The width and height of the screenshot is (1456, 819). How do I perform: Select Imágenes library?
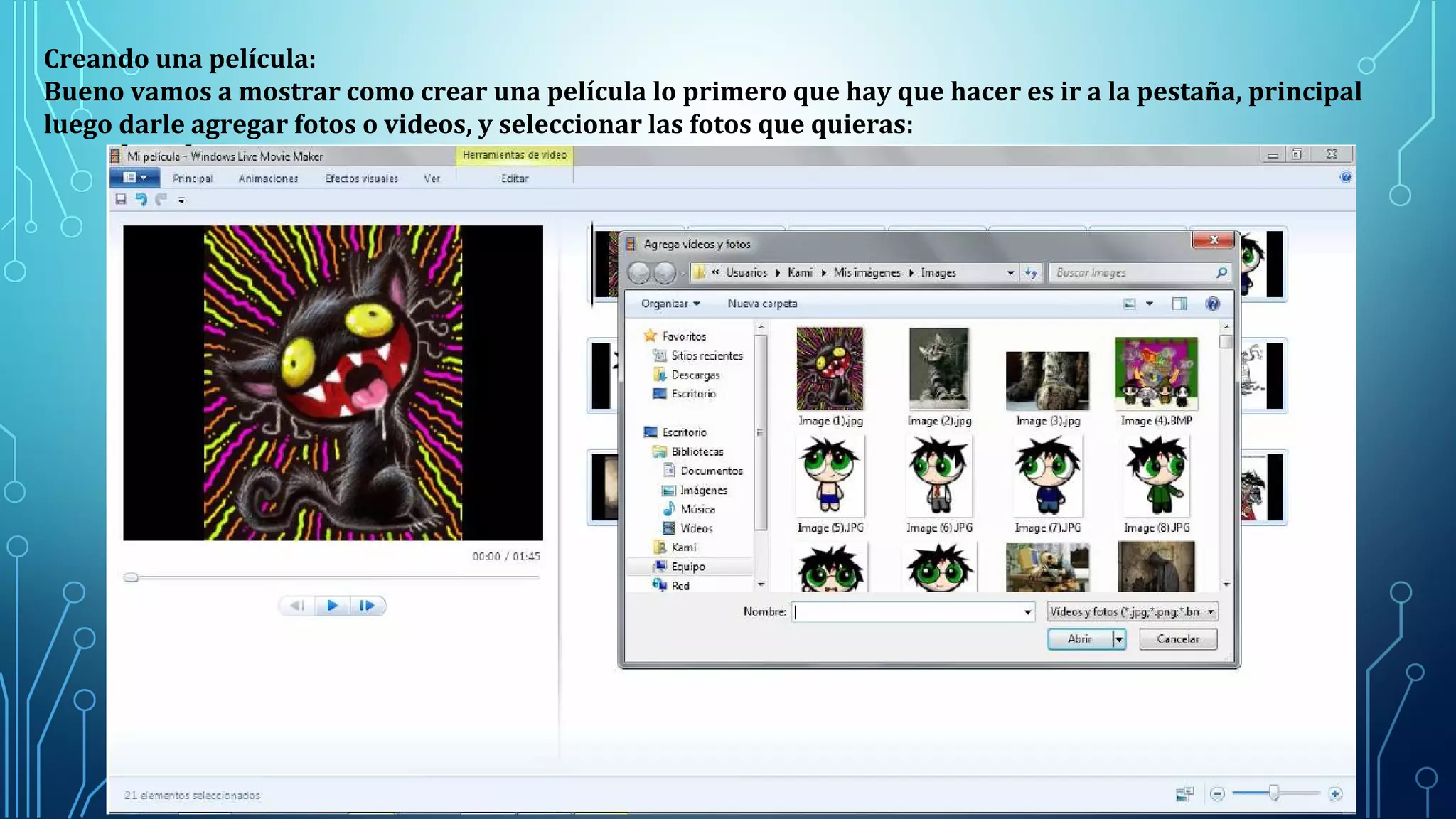click(703, 490)
